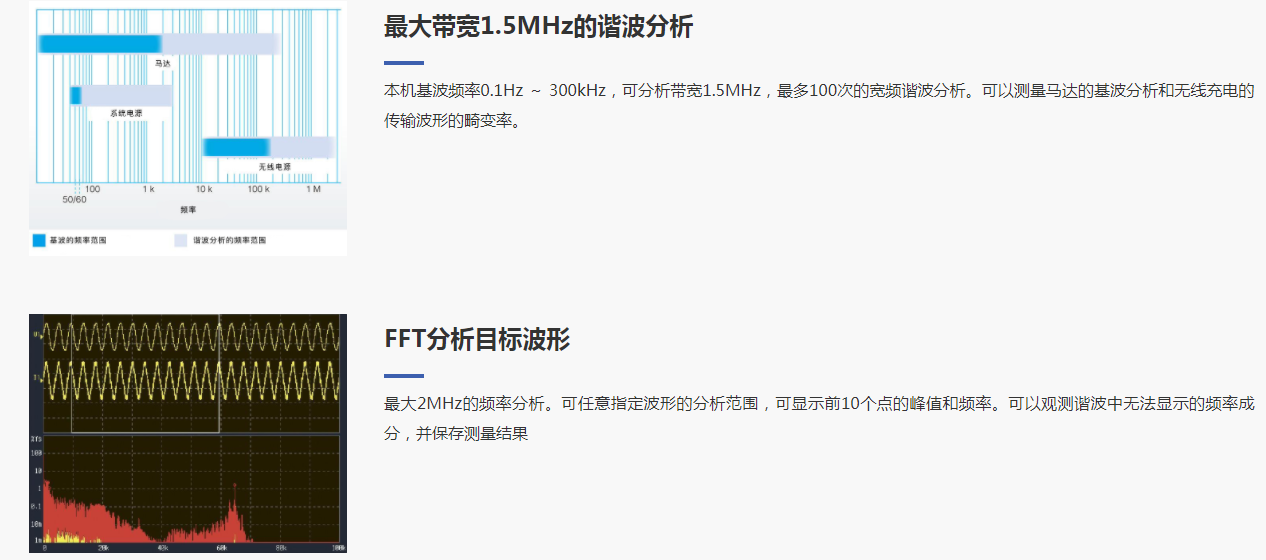Click the light harmonic analysis legend square
Viewport: 1266px width, 560px height.
point(181,241)
